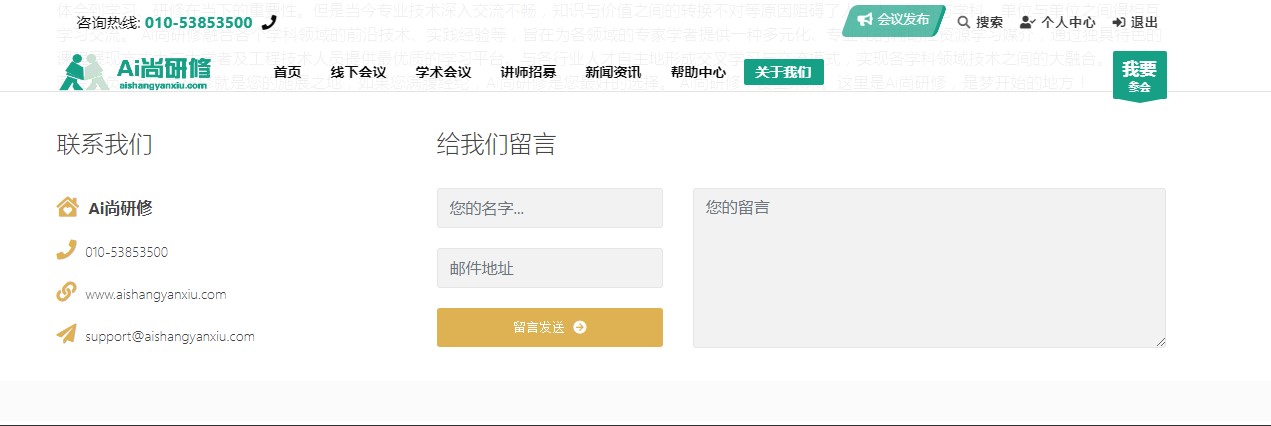
Task: Click the Ai尚研修 site logo
Action: point(135,72)
